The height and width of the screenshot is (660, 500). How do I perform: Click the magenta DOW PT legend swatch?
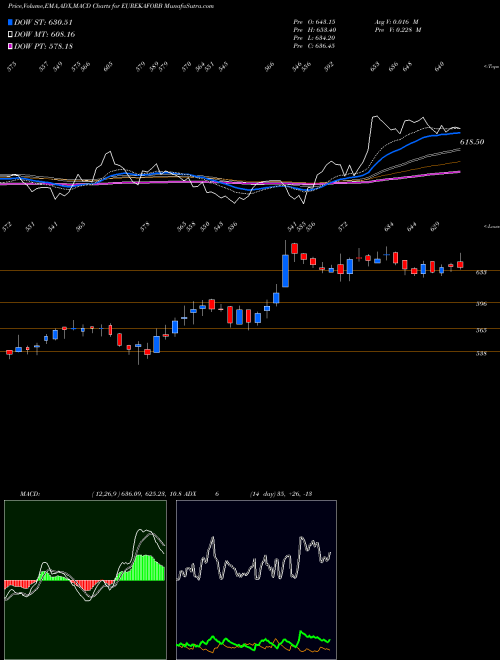[10, 46]
